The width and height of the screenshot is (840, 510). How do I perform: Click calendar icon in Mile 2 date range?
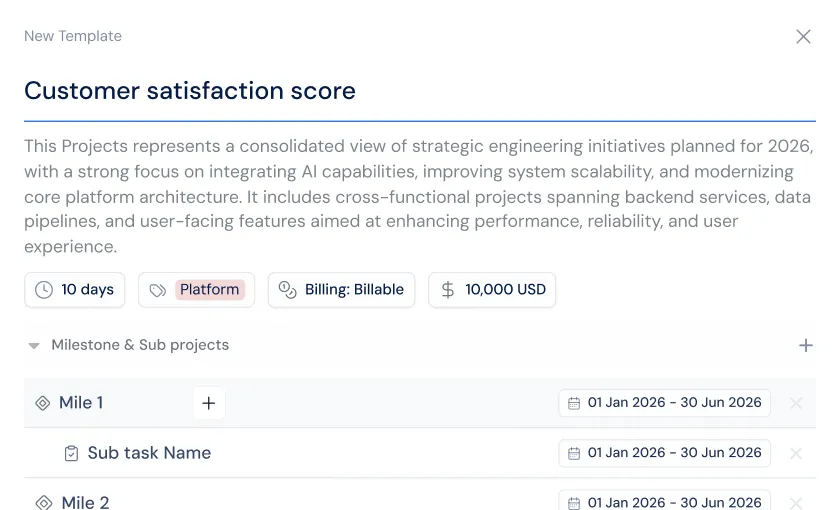[574, 503]
